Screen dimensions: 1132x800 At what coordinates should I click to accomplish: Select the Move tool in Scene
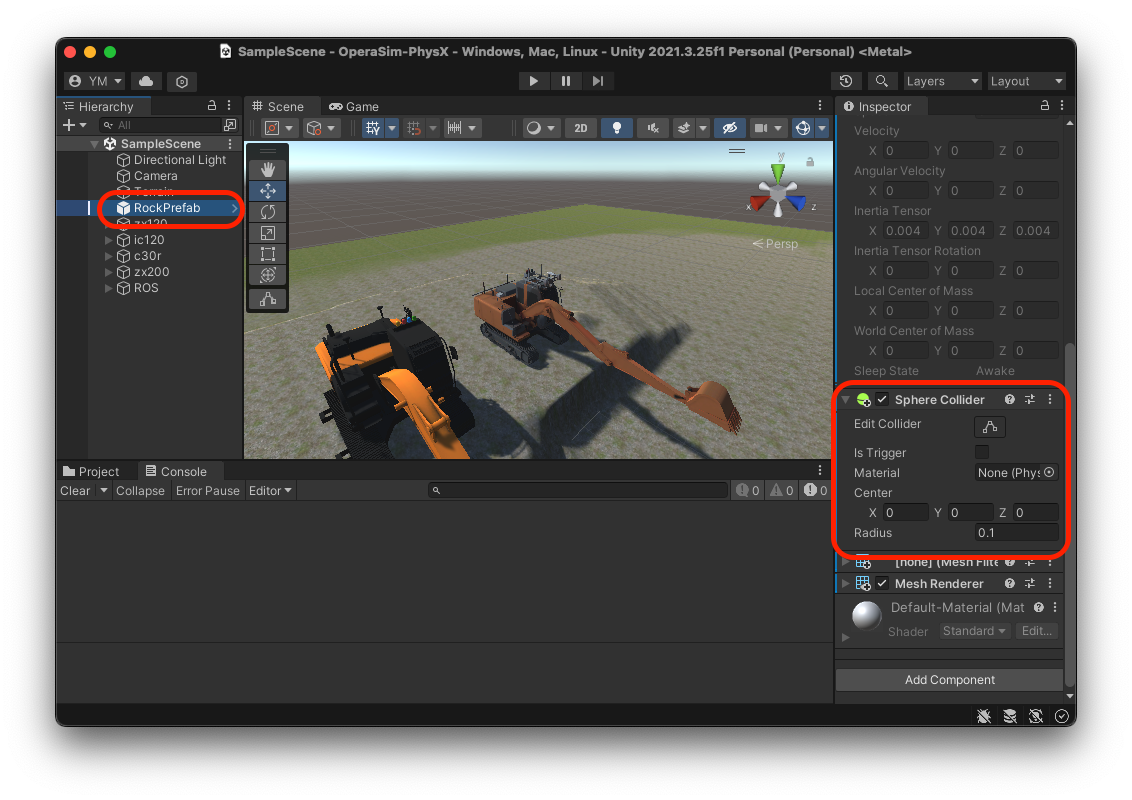coord(268,191)
